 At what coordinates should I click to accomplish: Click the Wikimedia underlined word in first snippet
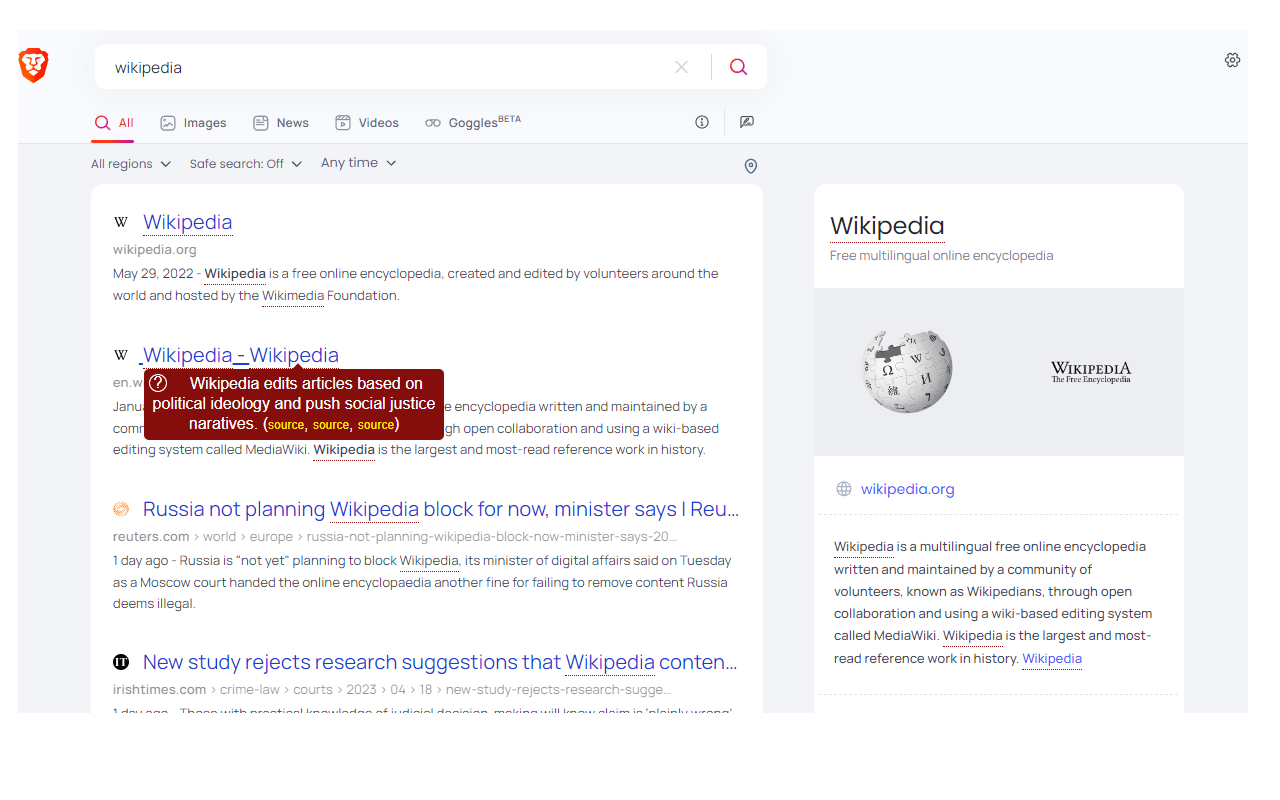pyautogui.click(x=293, y=296)
